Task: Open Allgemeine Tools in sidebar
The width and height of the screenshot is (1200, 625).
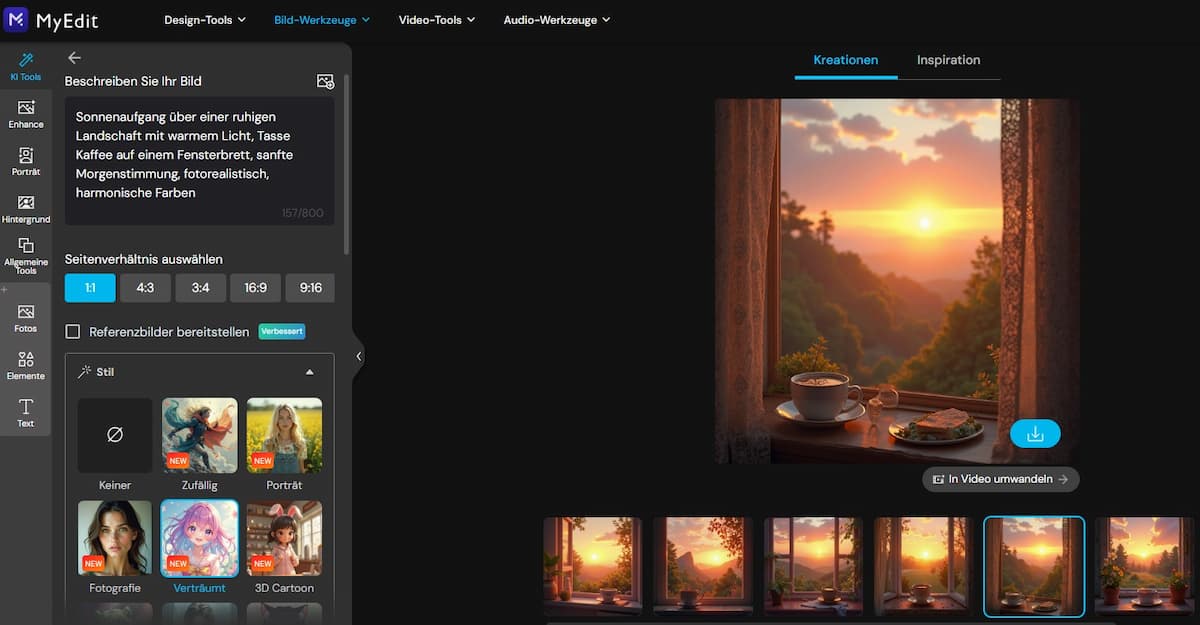Action: click(26, 256)
